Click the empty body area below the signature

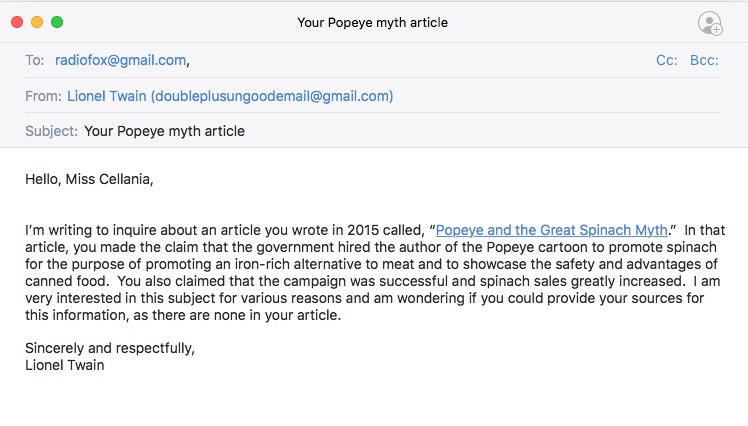(x=374, y=400)
